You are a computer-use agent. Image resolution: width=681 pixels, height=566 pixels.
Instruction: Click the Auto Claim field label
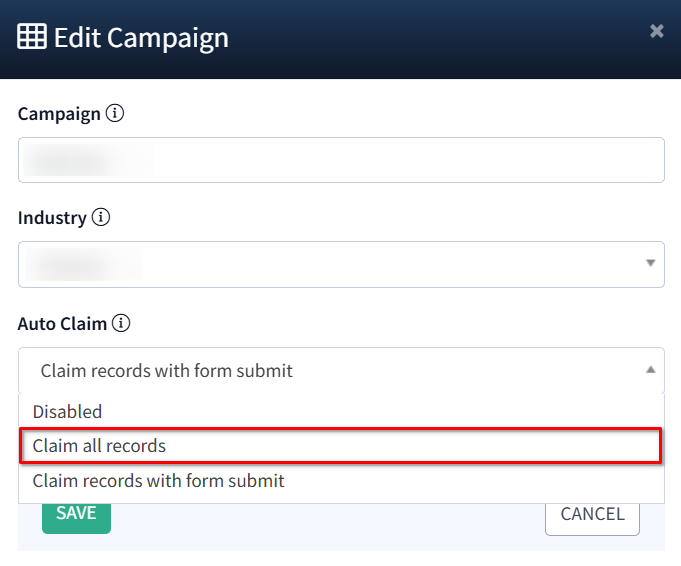click(x=63, y=324)
